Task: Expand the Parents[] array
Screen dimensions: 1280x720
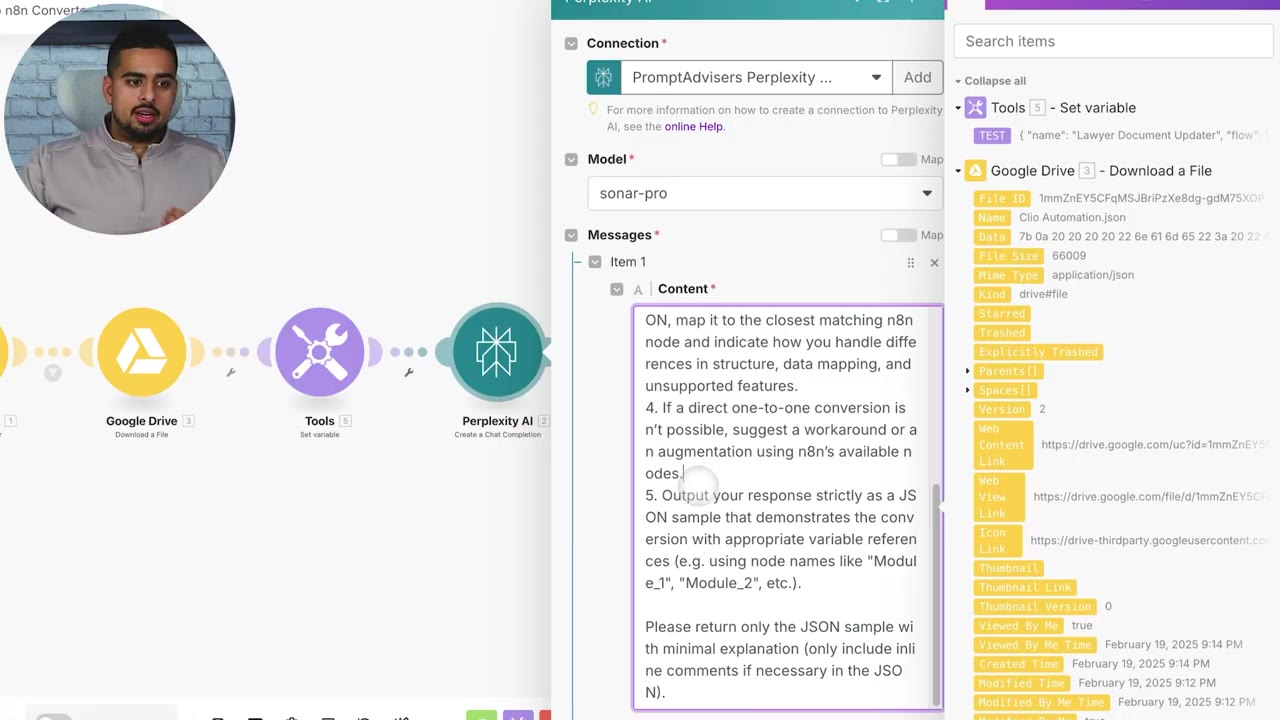Action: tap(967, 371)
